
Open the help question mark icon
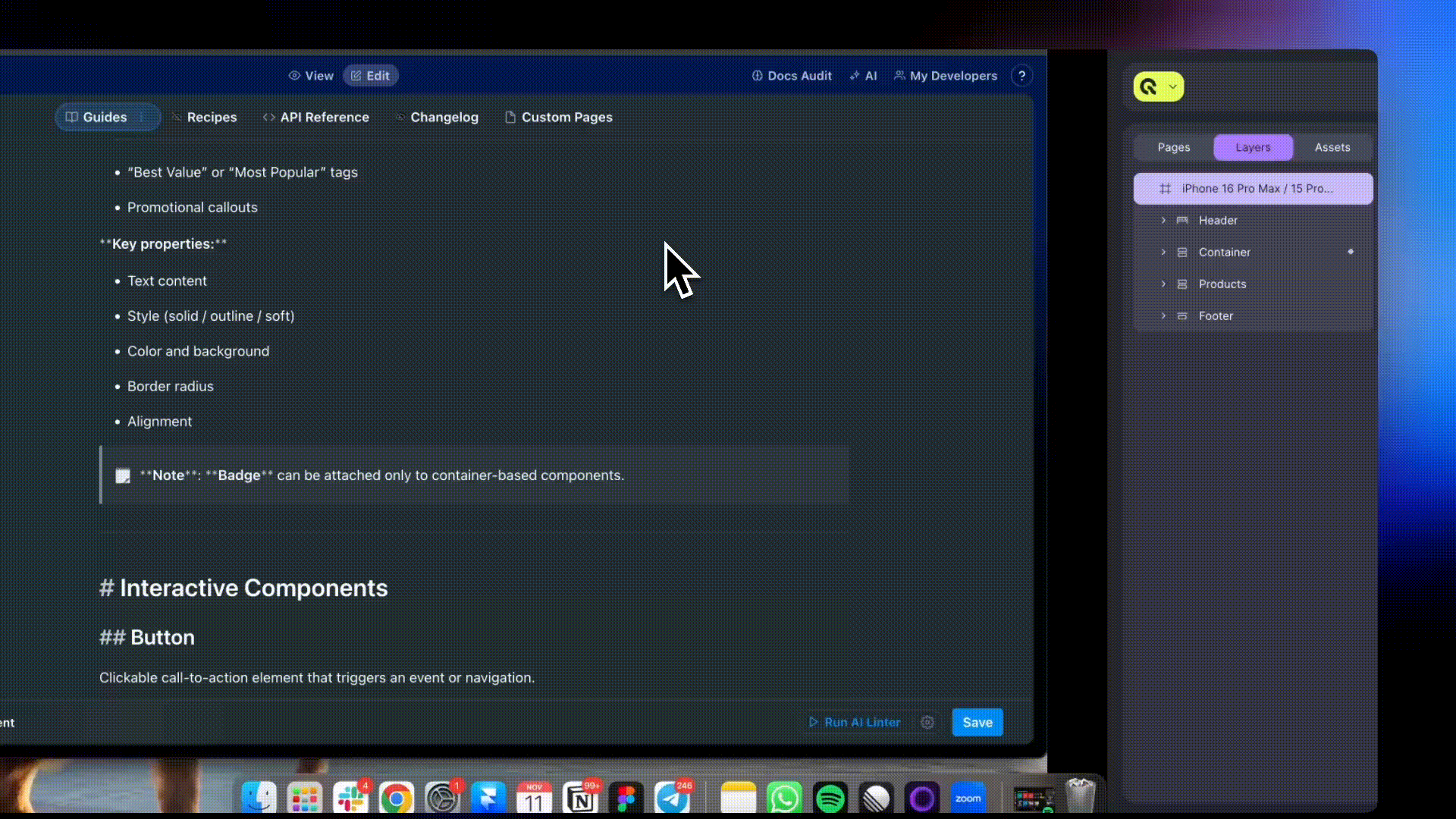click(x=1022, y=76)
